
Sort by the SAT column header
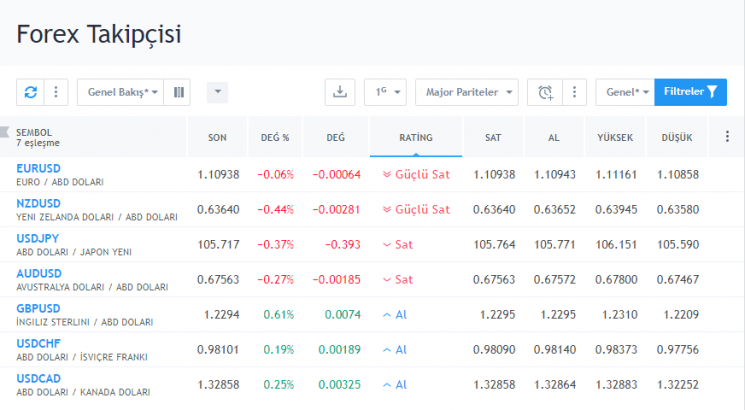point(493,138)
